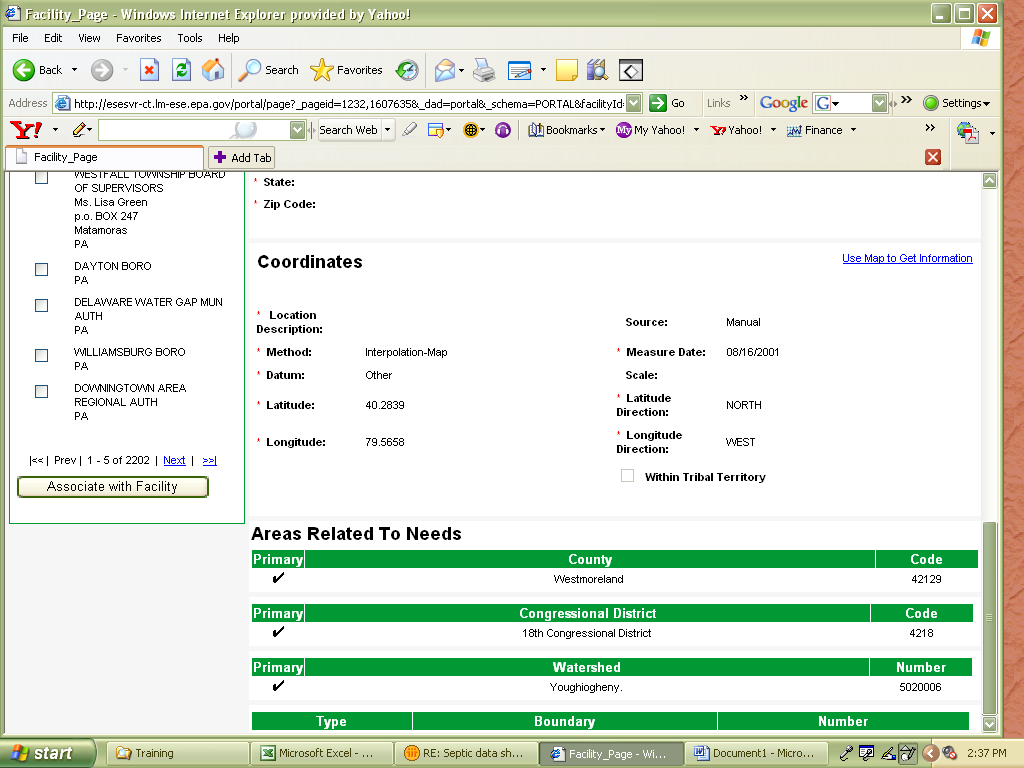Click the Associate with Facility button
This screenshot has width=1024, height=768.
[112, 487]
